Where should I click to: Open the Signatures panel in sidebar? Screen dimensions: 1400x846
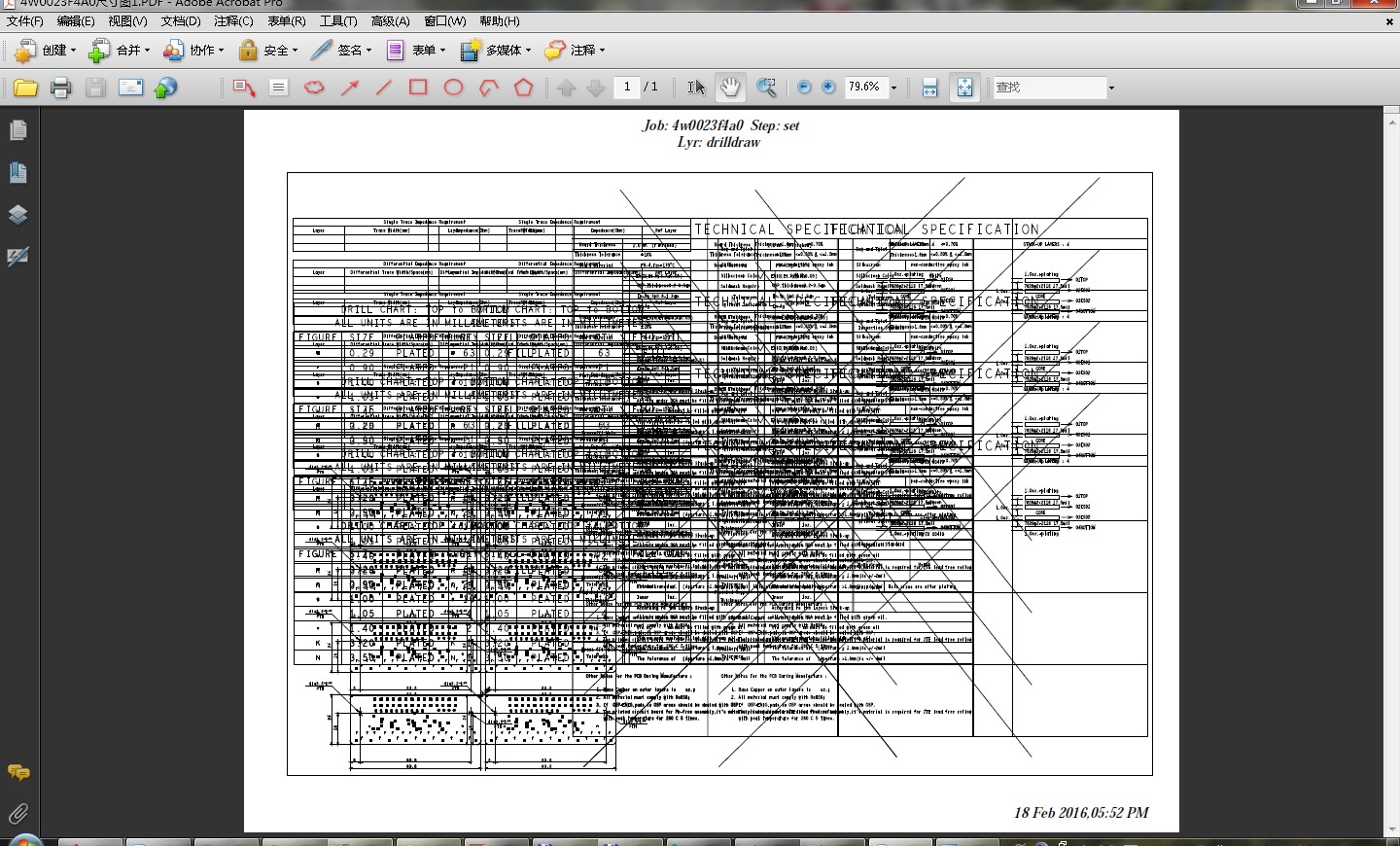point(17,257)
